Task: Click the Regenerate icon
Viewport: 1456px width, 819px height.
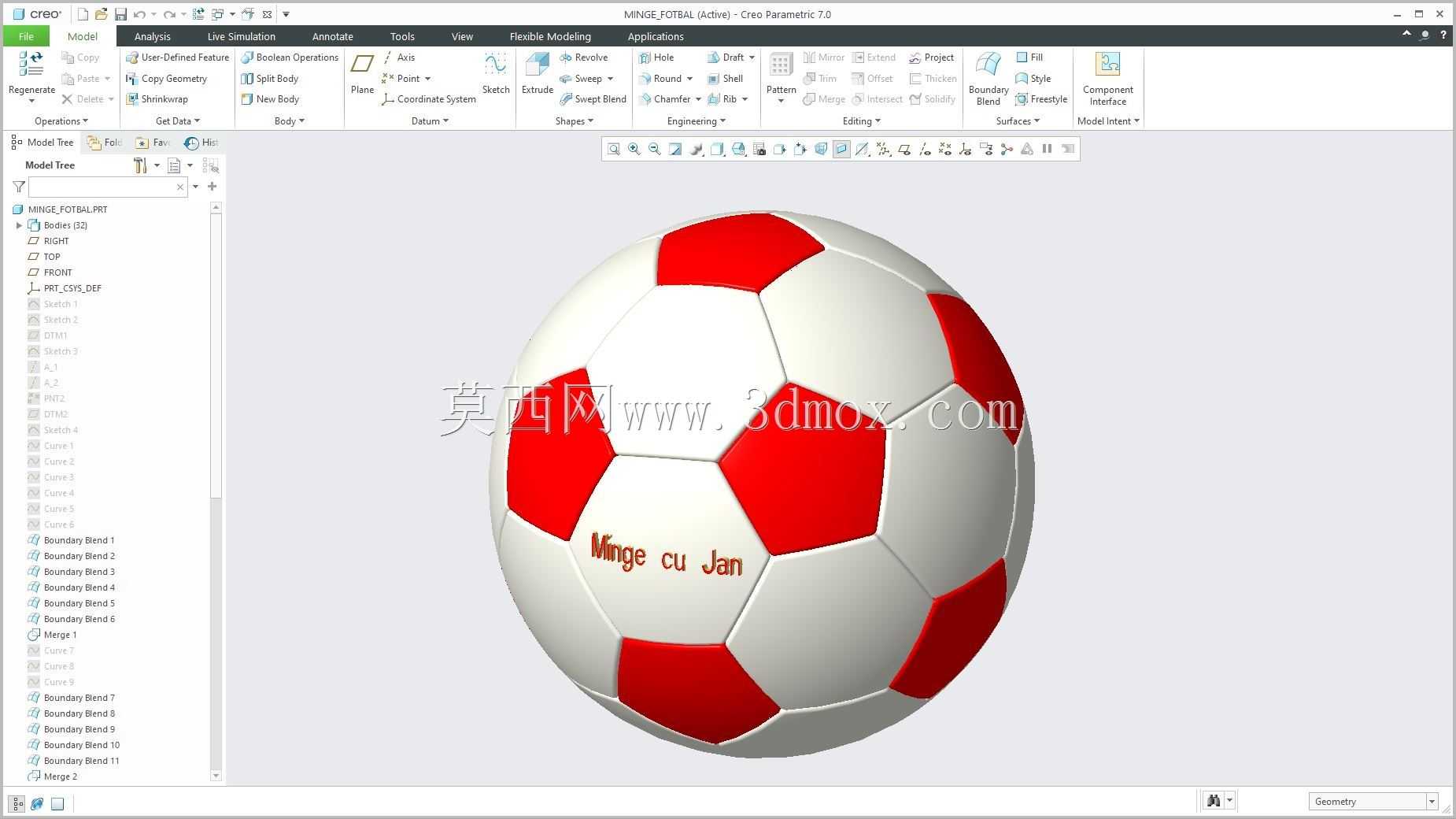Action: (x=31, y=64)
